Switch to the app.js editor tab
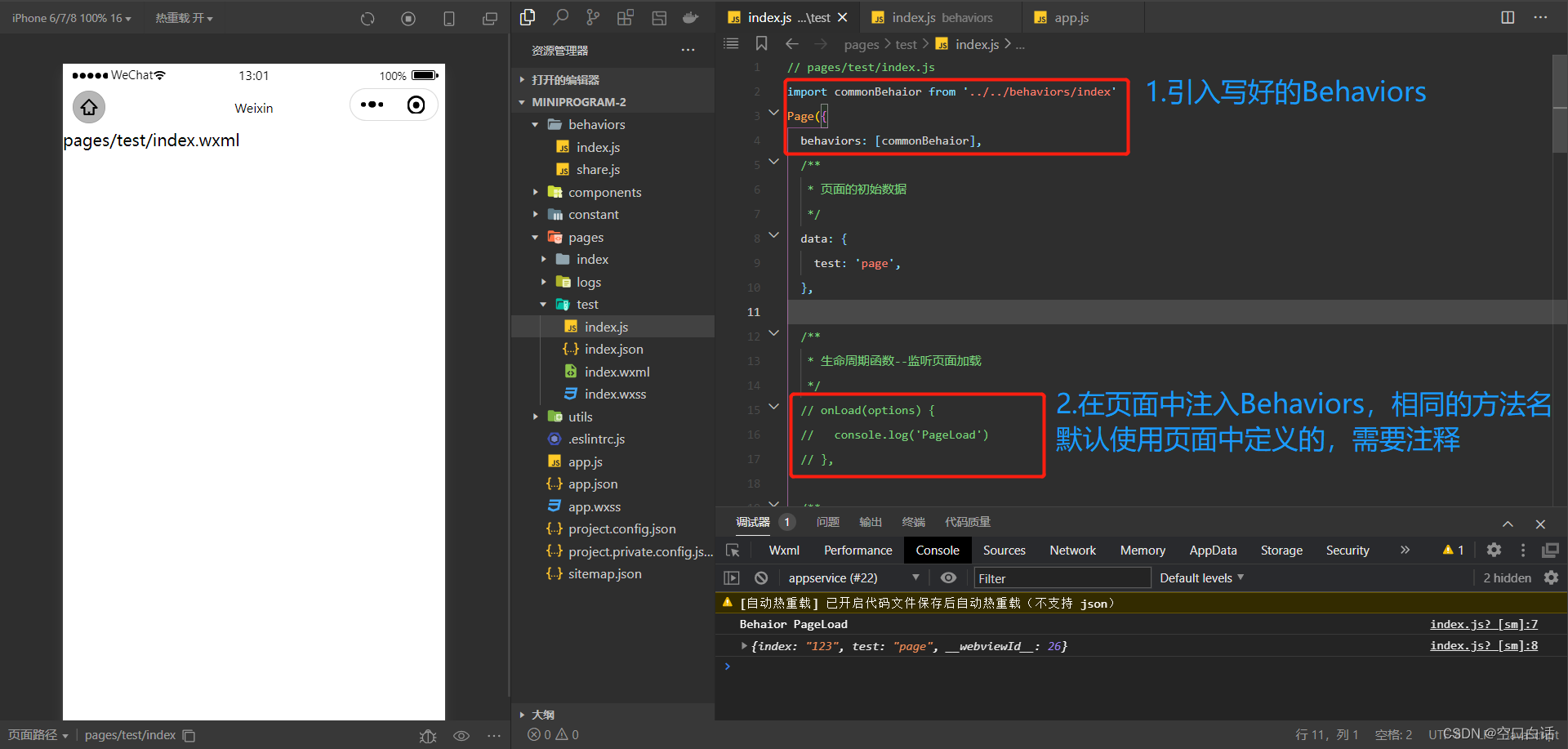 point(1071,17)
